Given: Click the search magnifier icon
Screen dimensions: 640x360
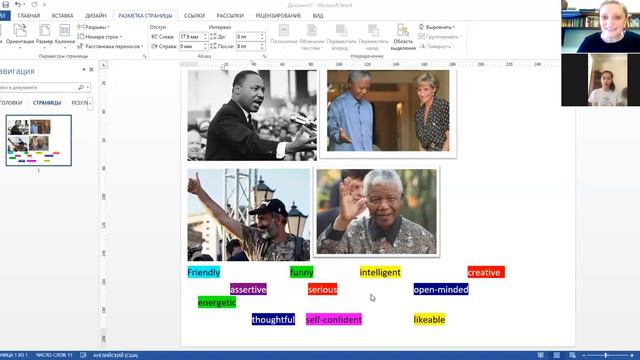Looking at the screenshot, I should 81,87.
